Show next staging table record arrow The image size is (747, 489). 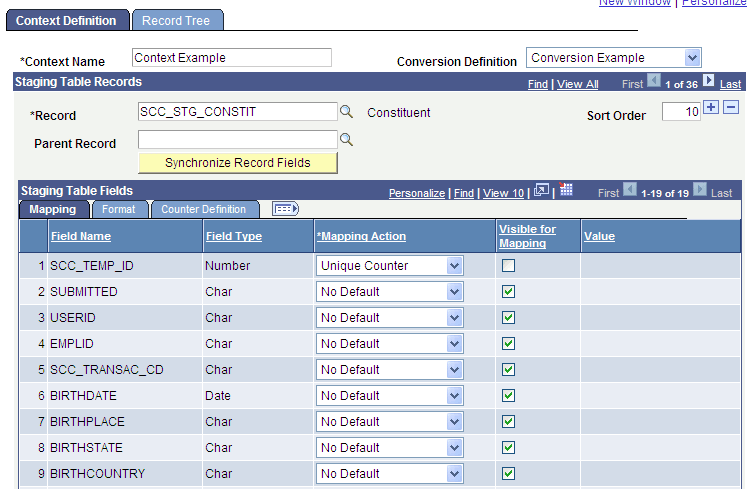[708, 81]
